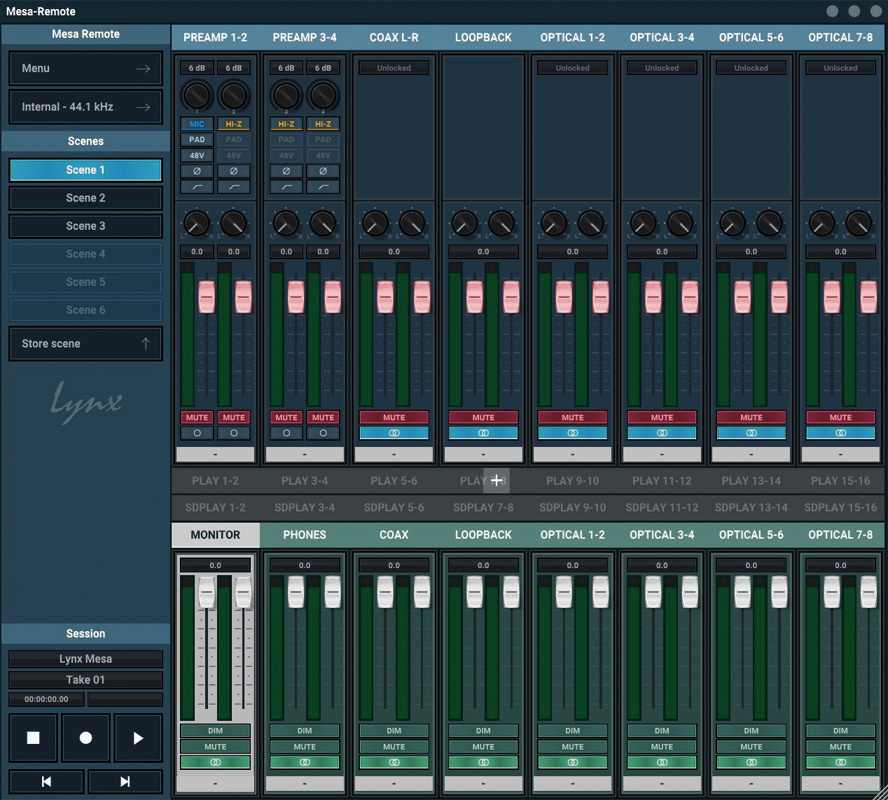This screenshot has width=888, height=800.
Task: Click preamp channel 1 gain knob
Action: pyautogui.click(x=197, y=96)
